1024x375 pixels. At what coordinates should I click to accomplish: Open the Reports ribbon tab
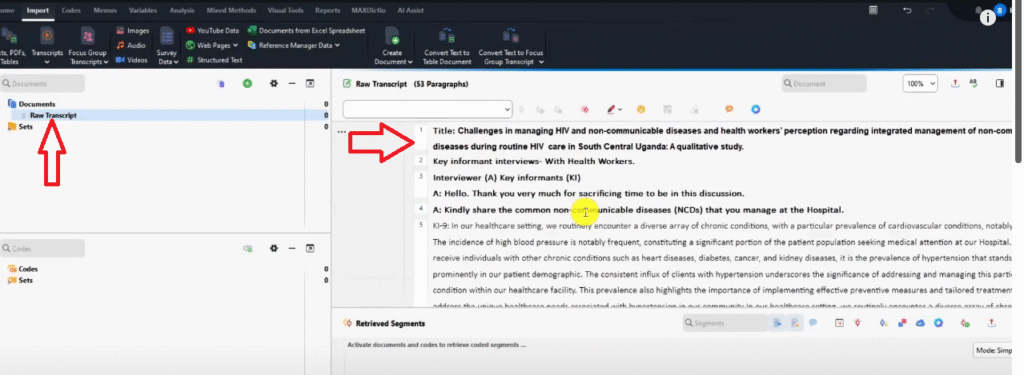327,10
